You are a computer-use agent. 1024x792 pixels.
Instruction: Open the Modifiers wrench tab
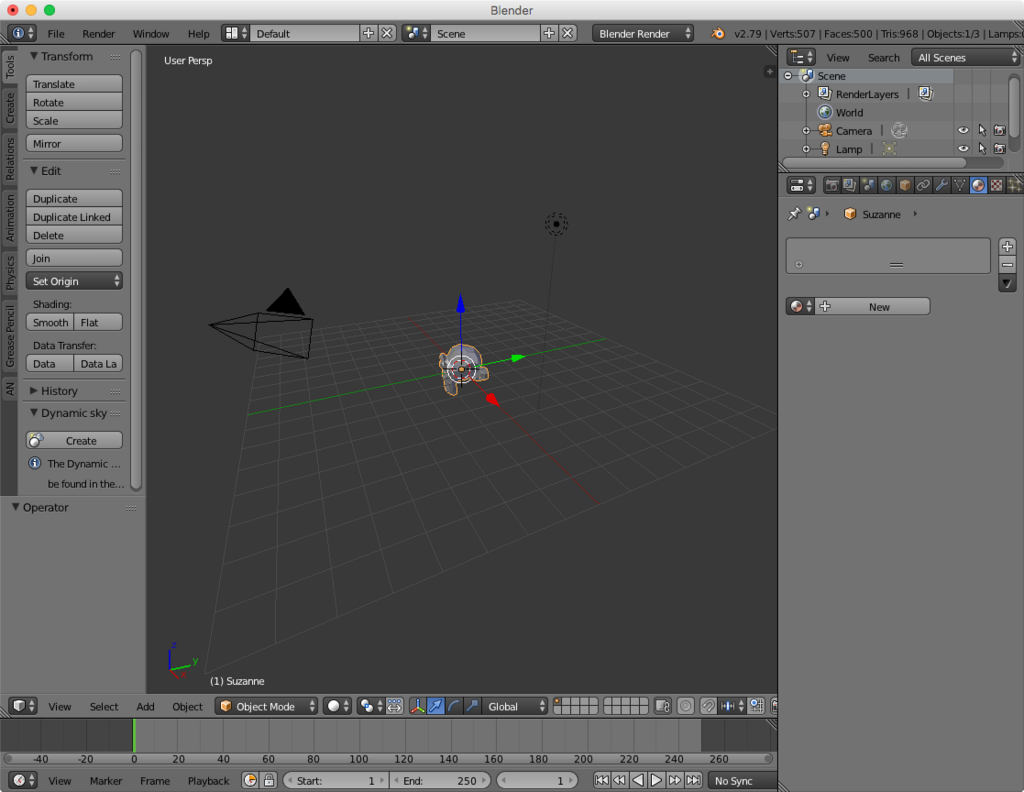pyautogui.click(x=941, y=185)
